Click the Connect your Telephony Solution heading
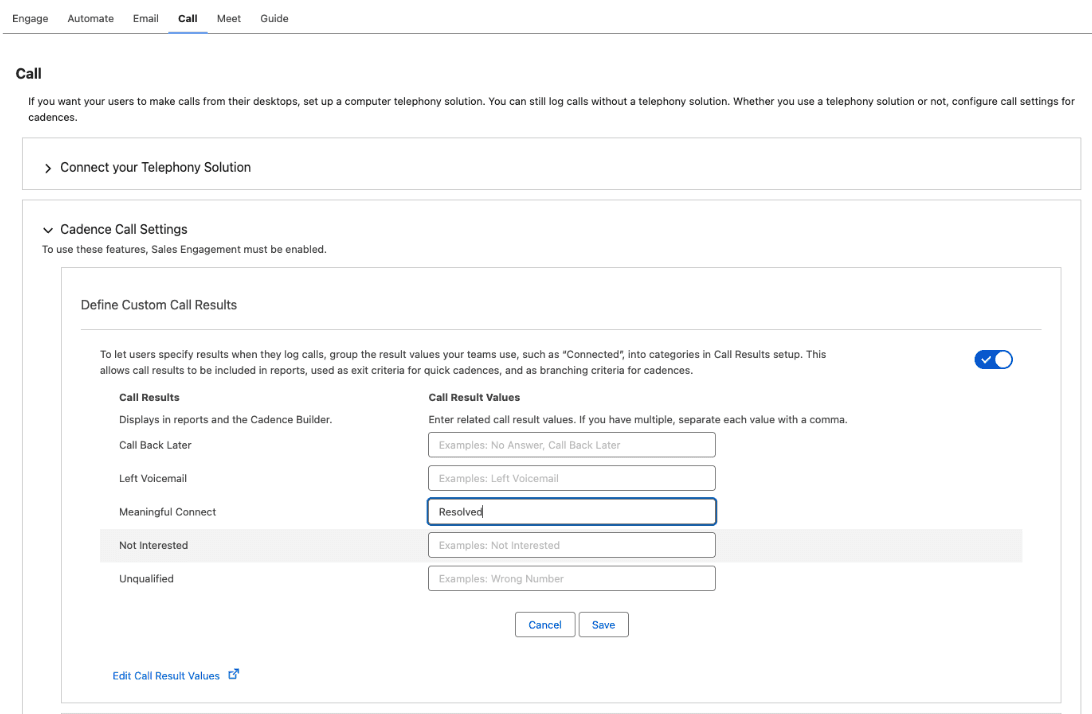 coord(155,168)
